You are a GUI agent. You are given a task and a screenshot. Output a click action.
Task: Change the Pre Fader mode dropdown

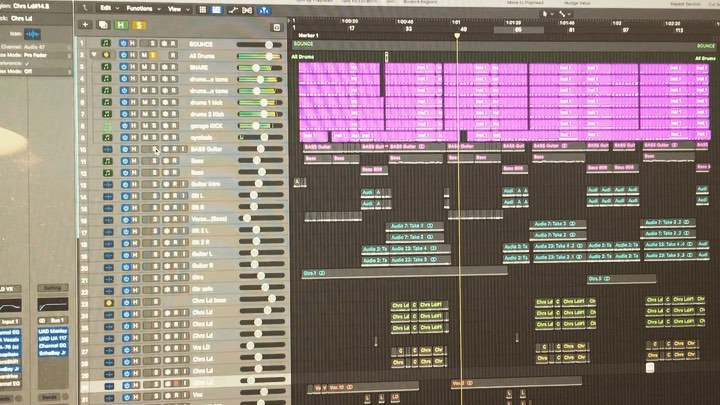47,55
